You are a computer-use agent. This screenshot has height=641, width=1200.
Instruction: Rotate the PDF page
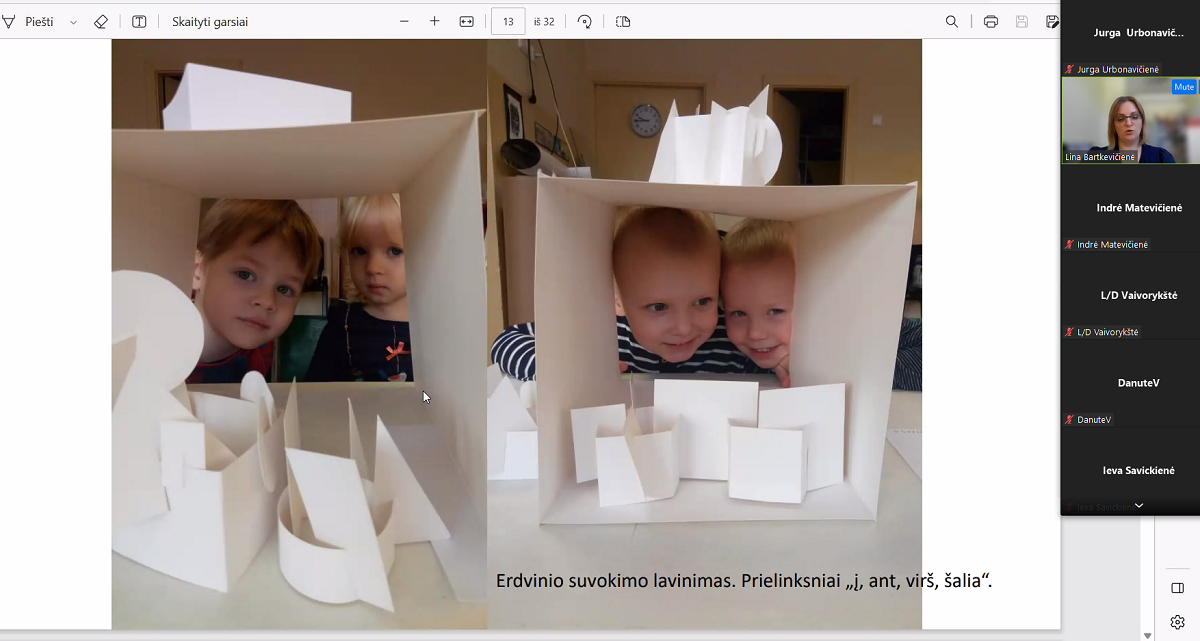585,21
